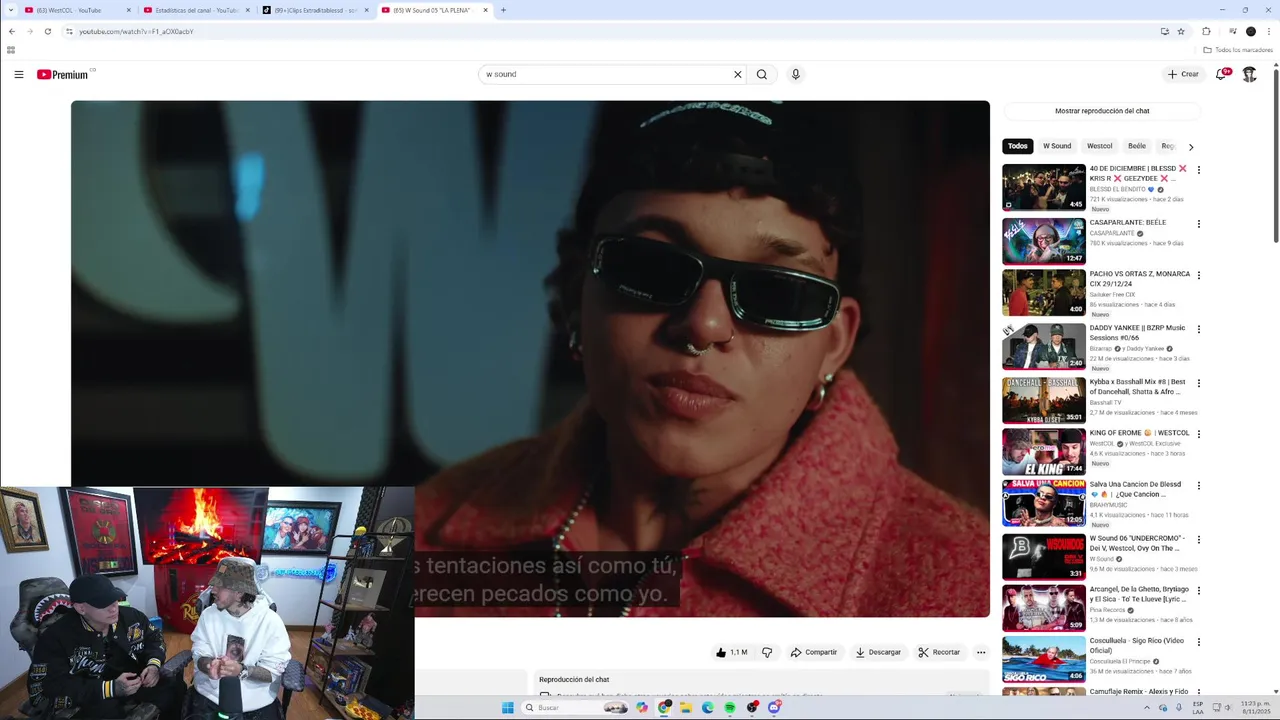Open the Crear menu
Viewport: 1280px width, 720px height.
[x=1183, y=74]
